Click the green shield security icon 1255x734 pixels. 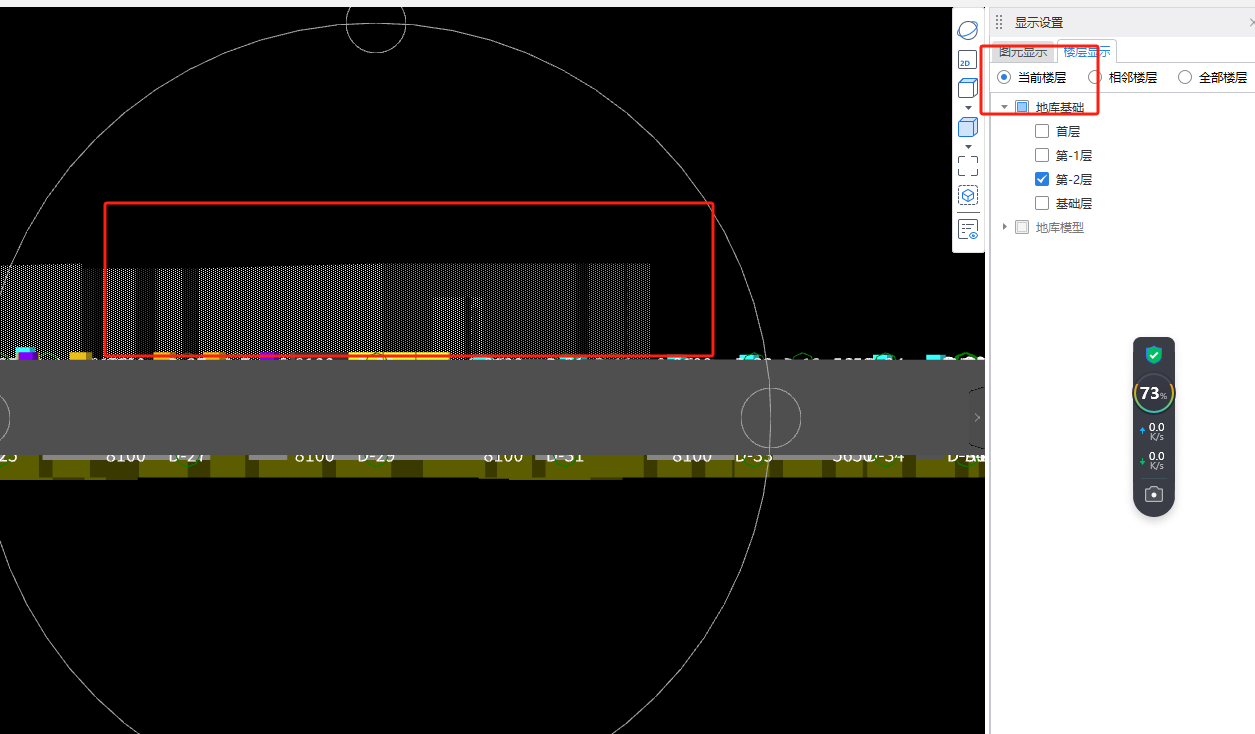coord(1153,354)
